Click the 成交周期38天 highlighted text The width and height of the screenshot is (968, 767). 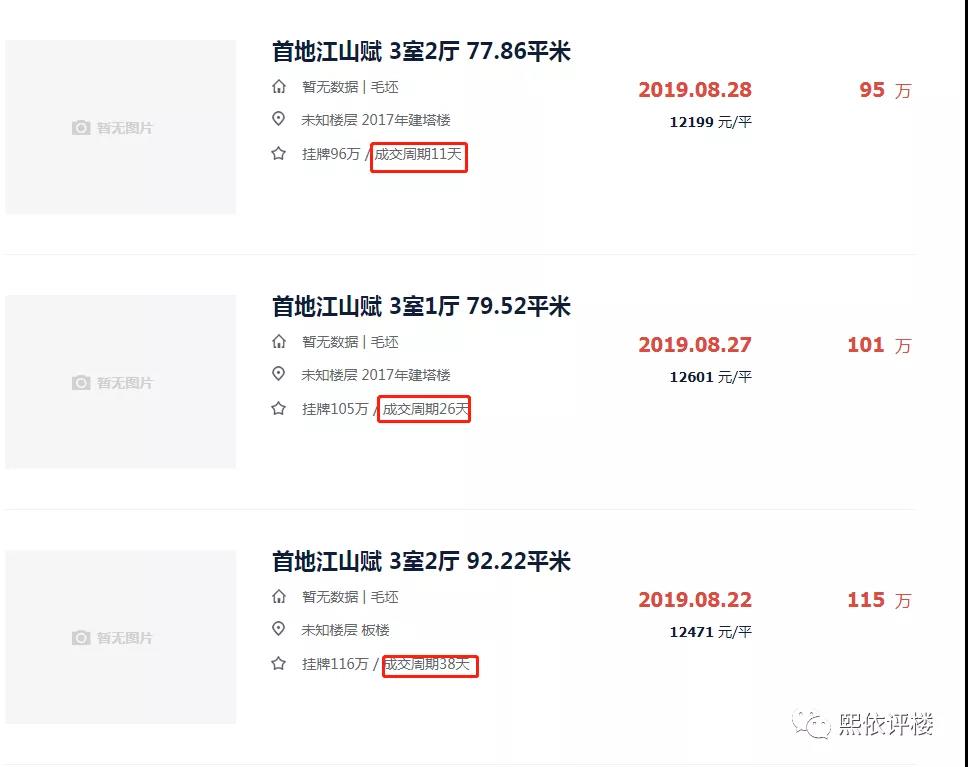coord(430,666)
